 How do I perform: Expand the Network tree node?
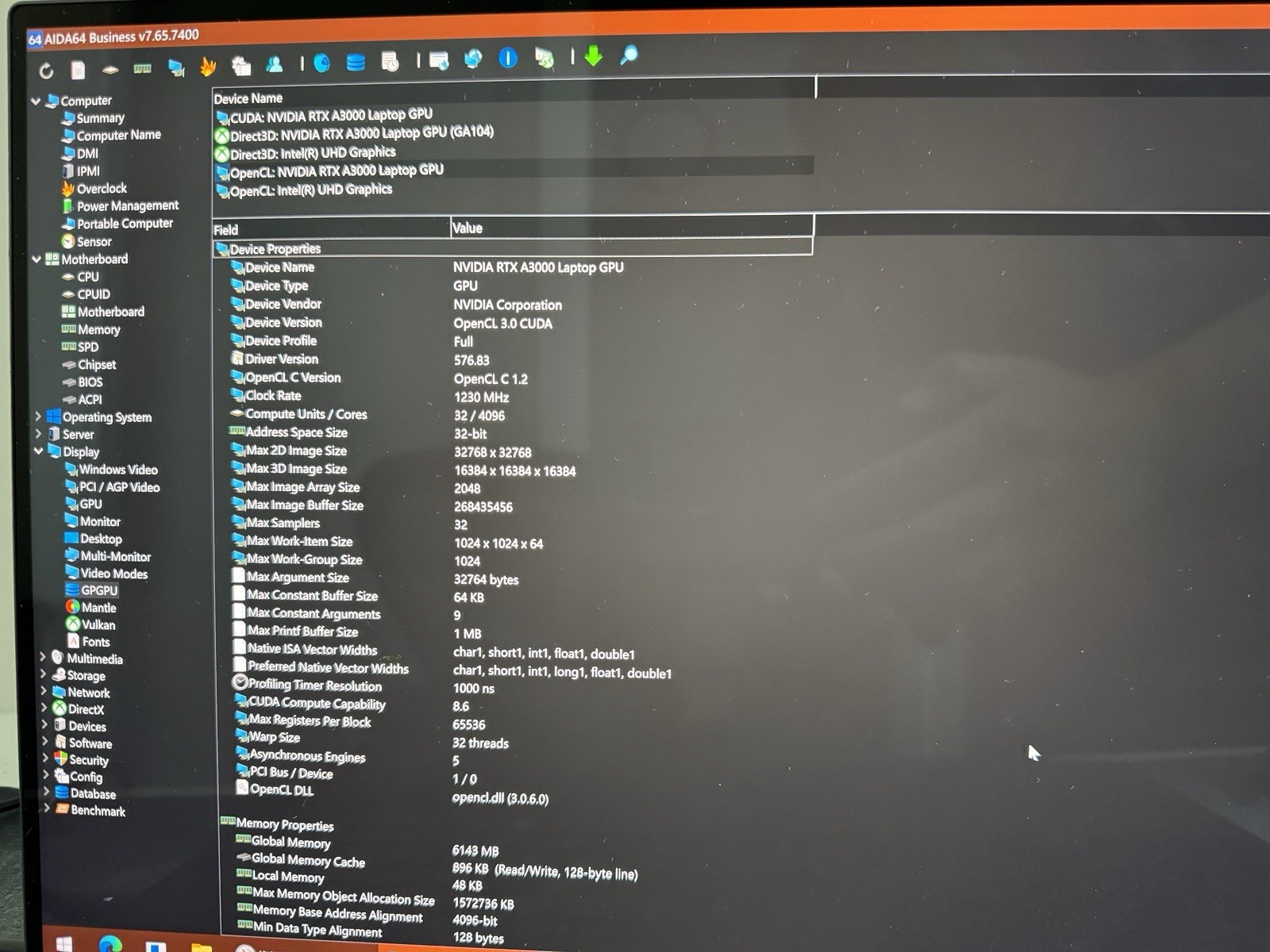[44, 691]
